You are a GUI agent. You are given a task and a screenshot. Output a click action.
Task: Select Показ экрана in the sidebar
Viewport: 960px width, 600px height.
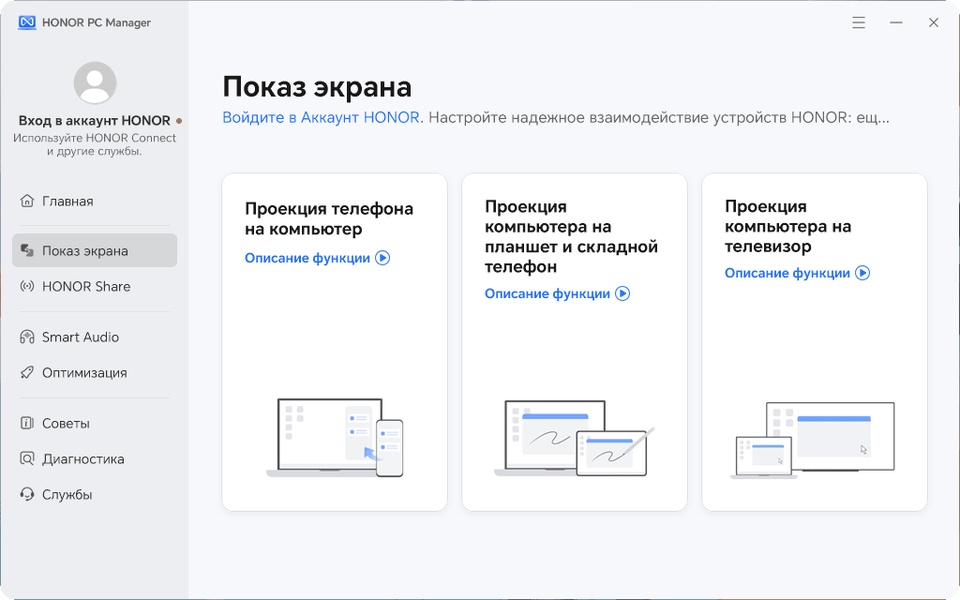(x=95, y=250)
